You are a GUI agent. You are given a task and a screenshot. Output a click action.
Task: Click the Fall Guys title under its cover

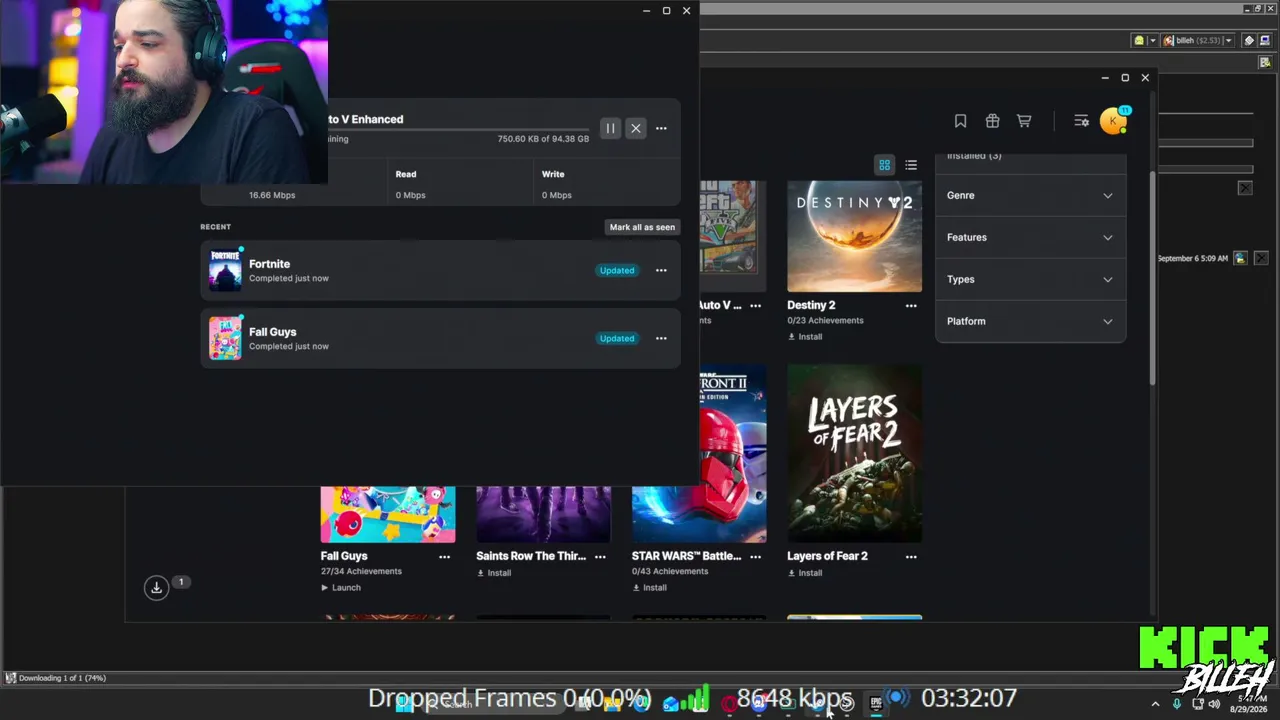[x=344, y=556]
